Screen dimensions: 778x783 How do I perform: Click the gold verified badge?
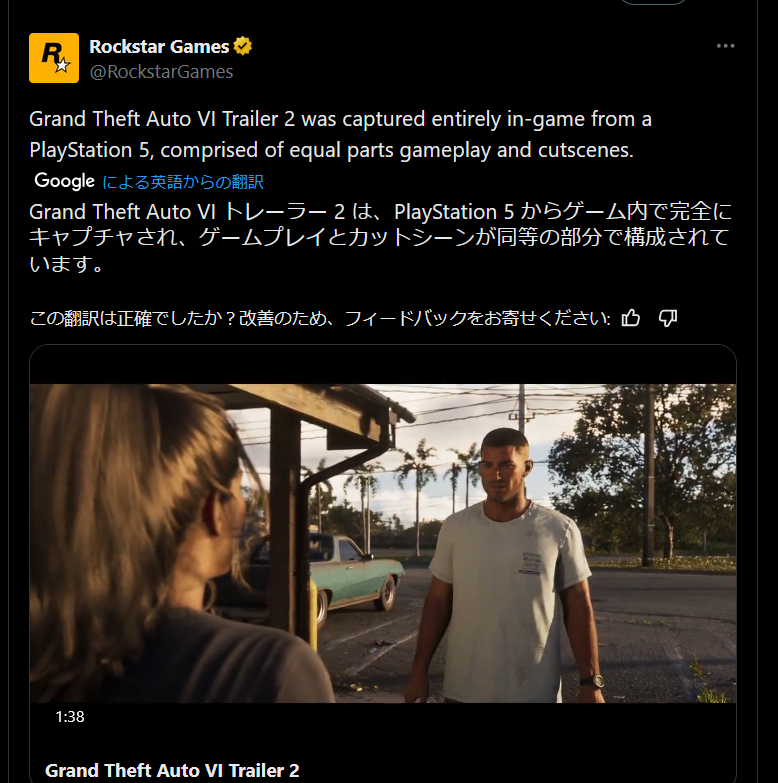[243, 46]
